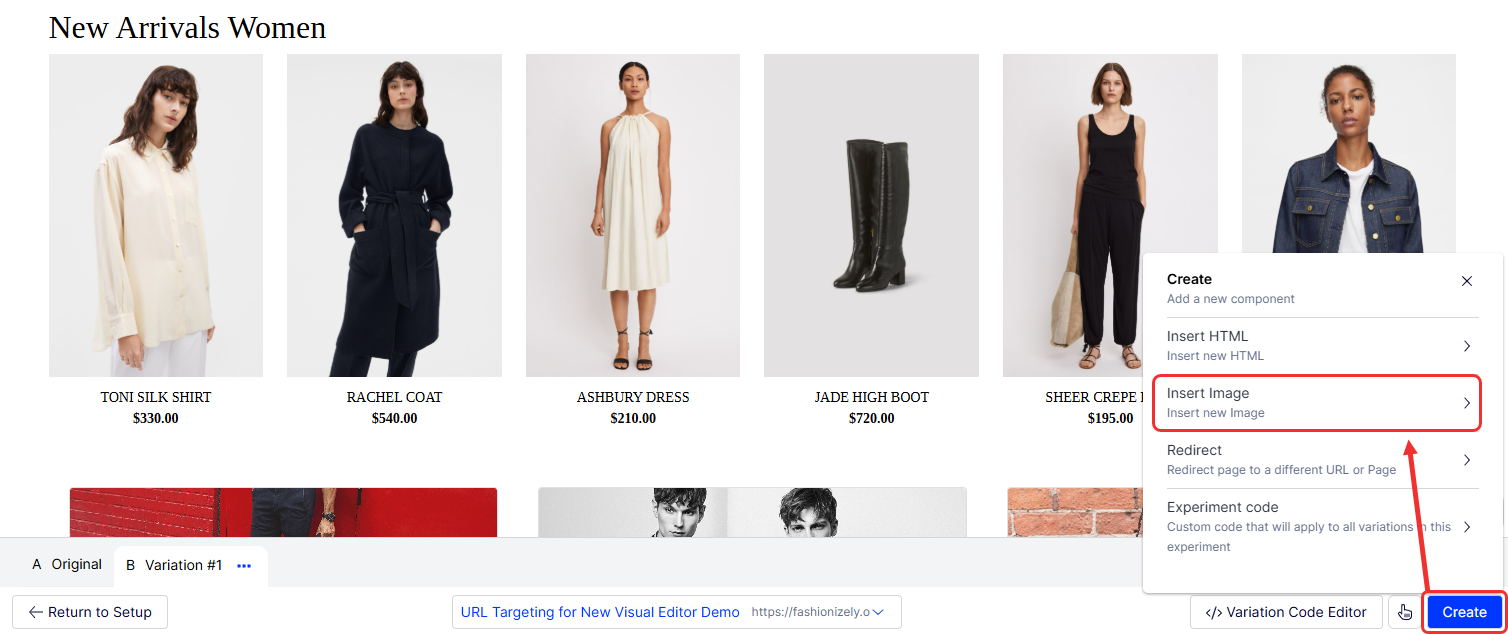This screenshot has width=1508, height=635.
Task: Select the New Arrivals Women heading
Action: click(x=187, y=27)
